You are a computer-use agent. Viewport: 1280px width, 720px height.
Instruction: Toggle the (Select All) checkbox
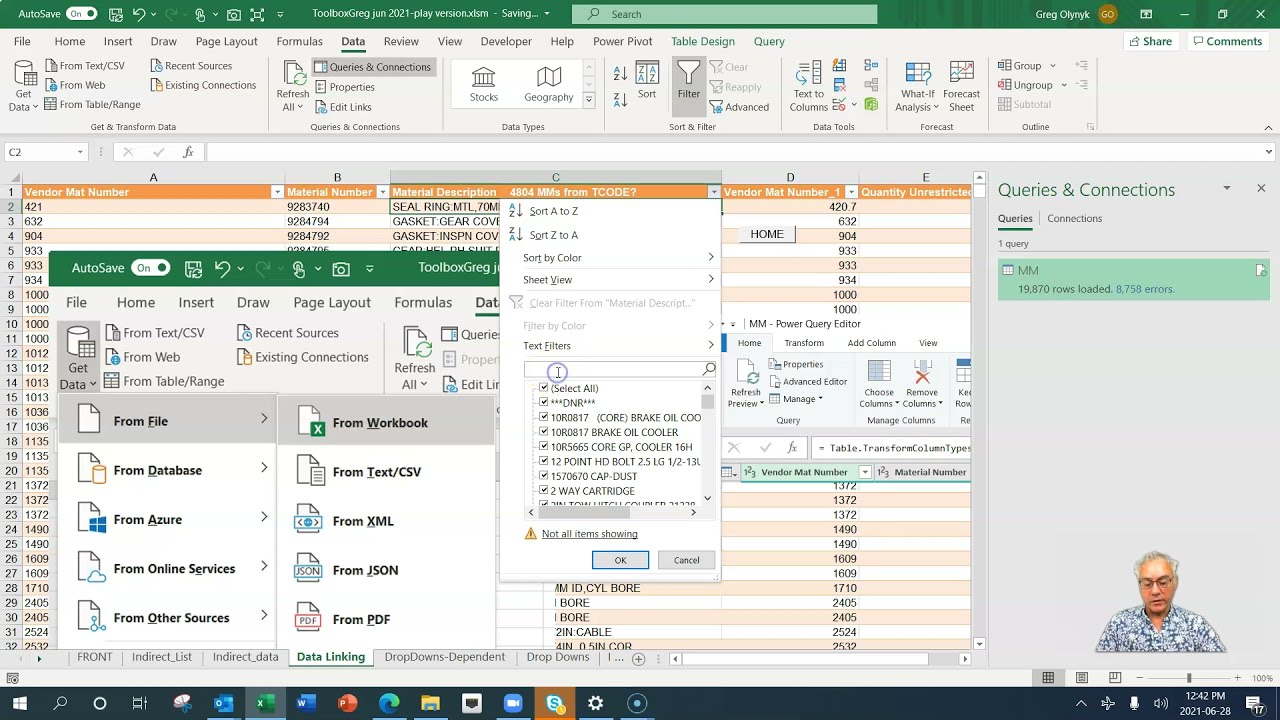[x=544, y=388]
